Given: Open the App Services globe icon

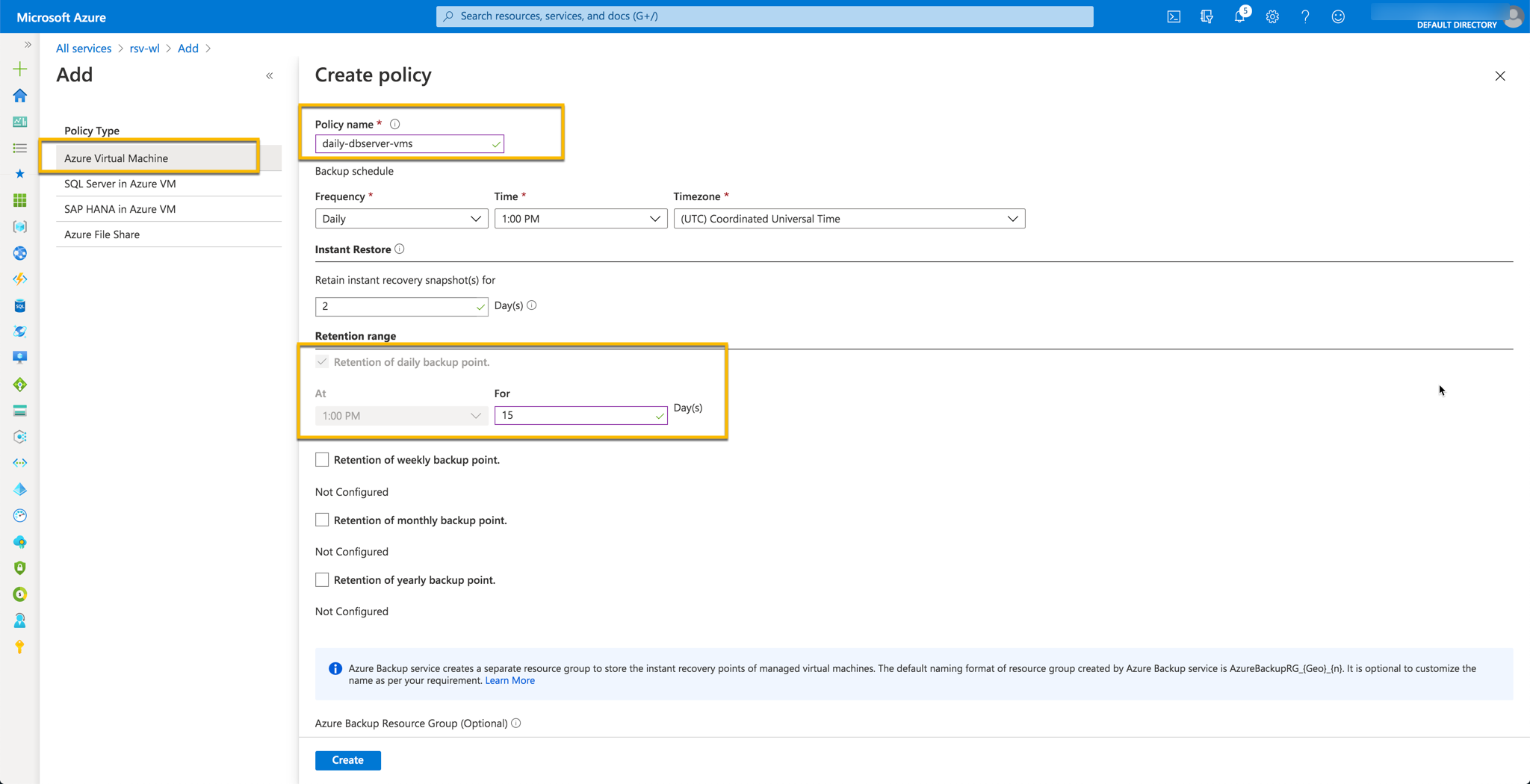Looking at the screenshot, I should tap(20, 253).
